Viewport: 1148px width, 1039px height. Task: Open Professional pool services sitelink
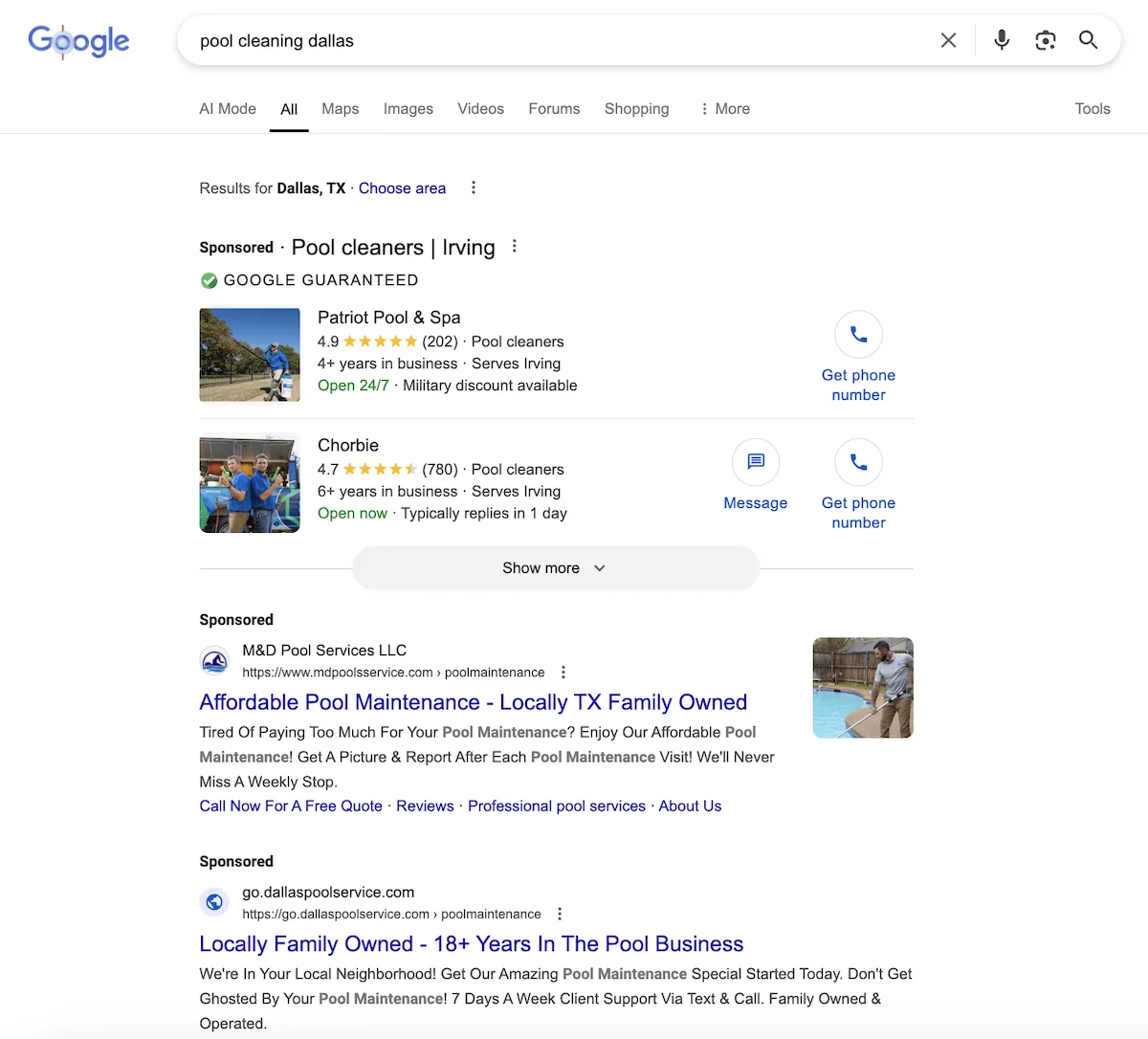(557, 807)
